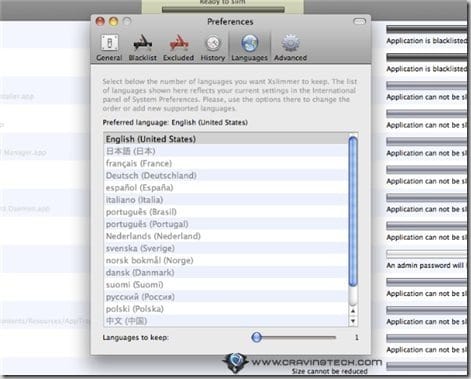The image size is (471, 379).
Task: Select English (United States) in the list
Action: coord(226,139)
